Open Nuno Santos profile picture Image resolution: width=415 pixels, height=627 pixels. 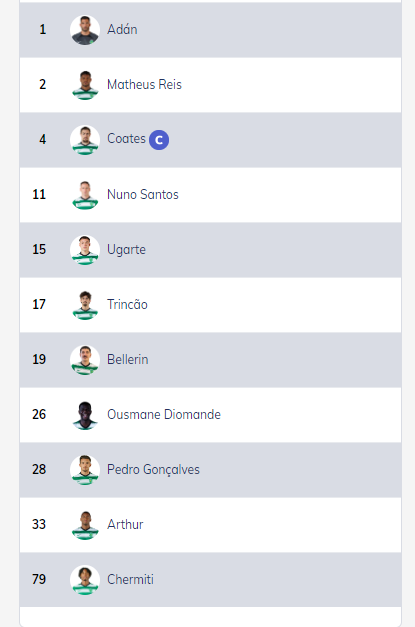click(x=85, y=195)
